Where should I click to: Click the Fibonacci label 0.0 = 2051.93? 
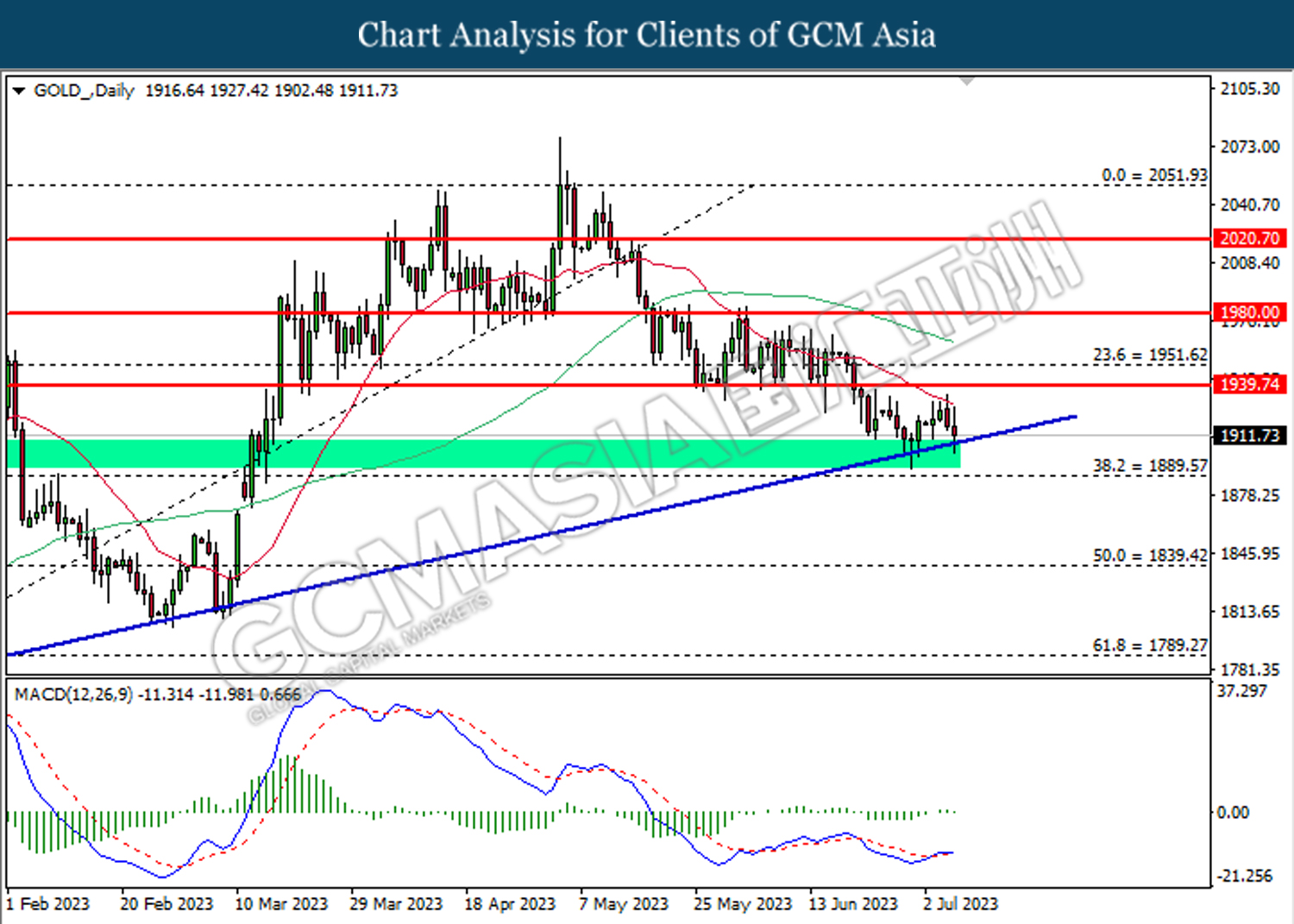(x=1154, y=175)
